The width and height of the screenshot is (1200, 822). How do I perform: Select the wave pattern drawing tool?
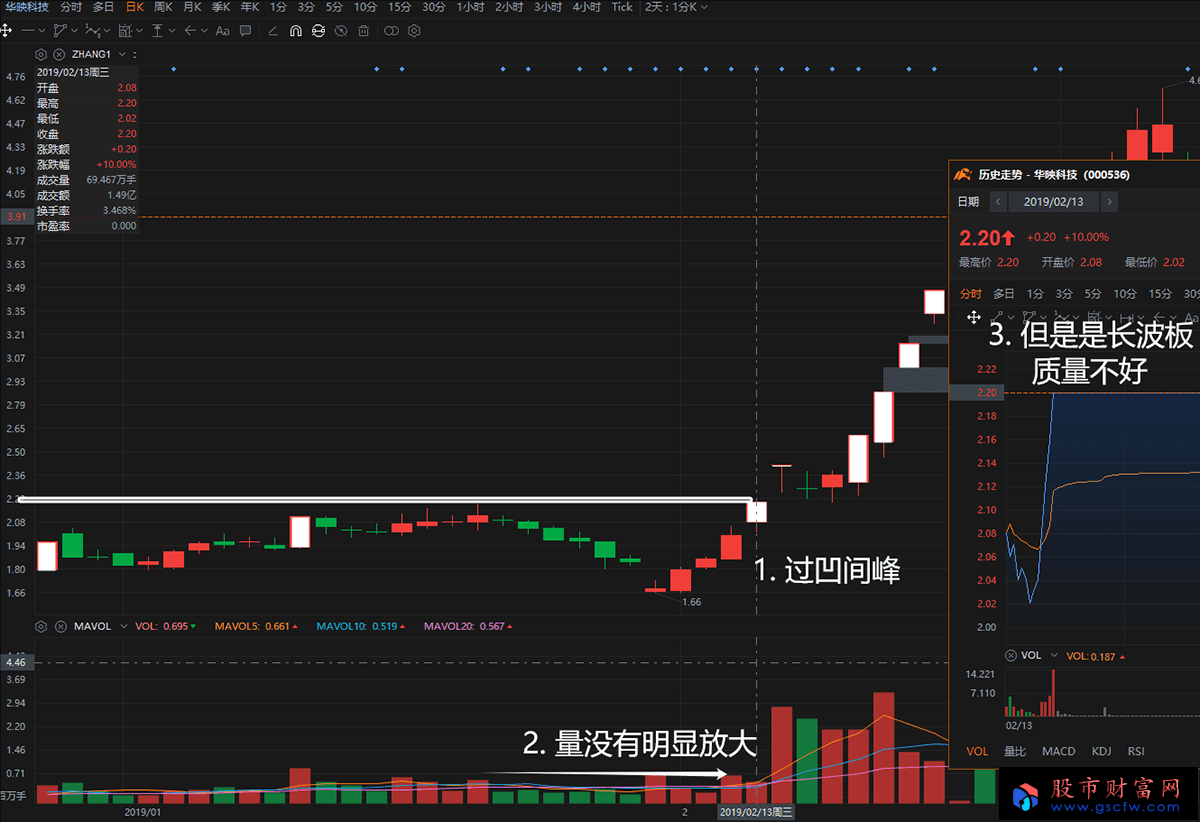coord(92,30)
